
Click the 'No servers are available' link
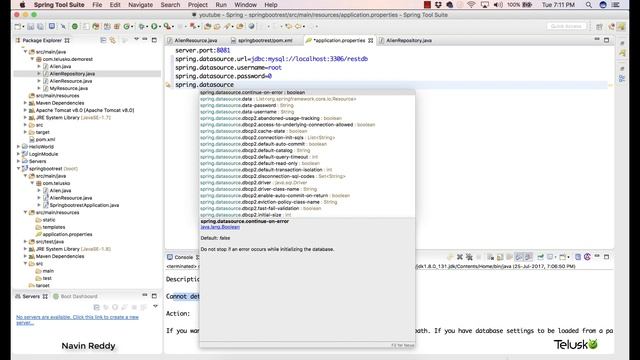click(x=77, y=320)
